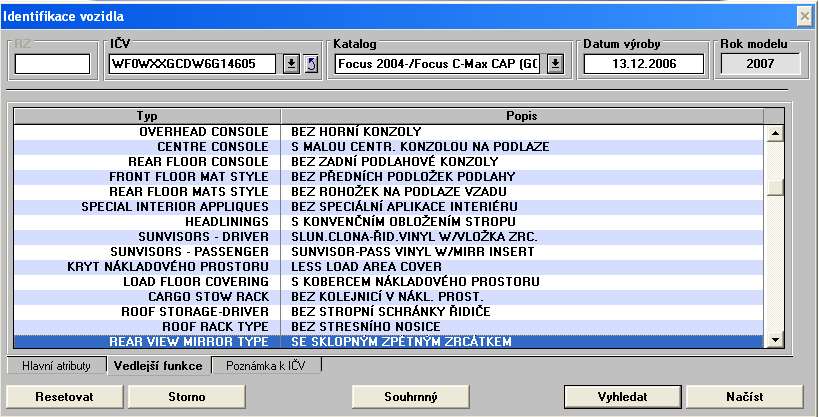
Task: Expand the Katalog dropdown
Action: coord(555,64)
